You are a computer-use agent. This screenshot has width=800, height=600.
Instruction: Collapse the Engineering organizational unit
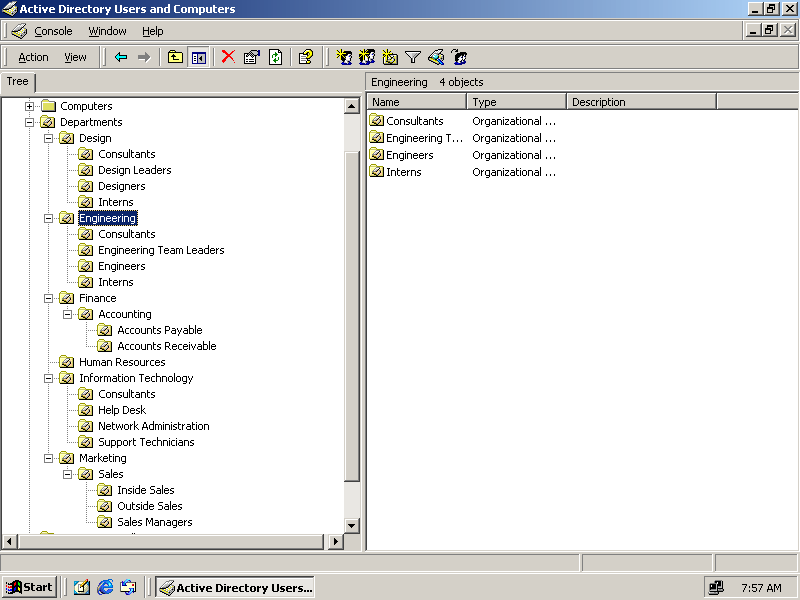(x=48, y=217)
